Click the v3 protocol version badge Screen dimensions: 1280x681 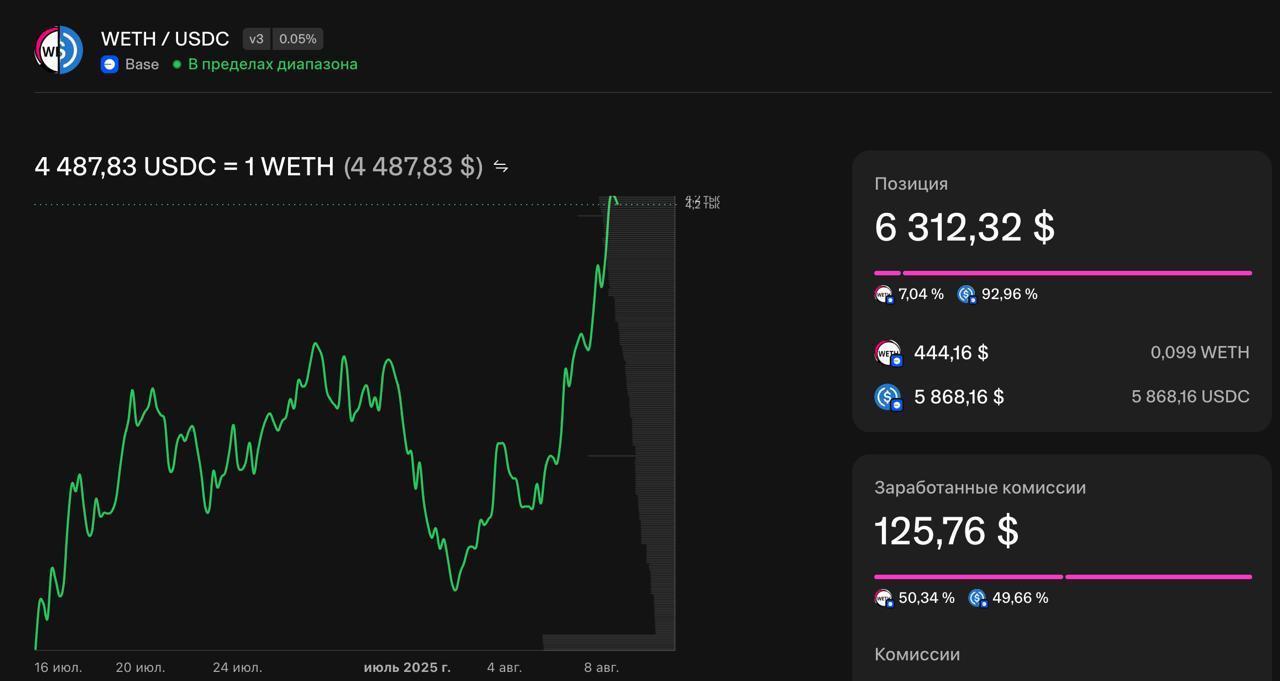pos(257,39)
